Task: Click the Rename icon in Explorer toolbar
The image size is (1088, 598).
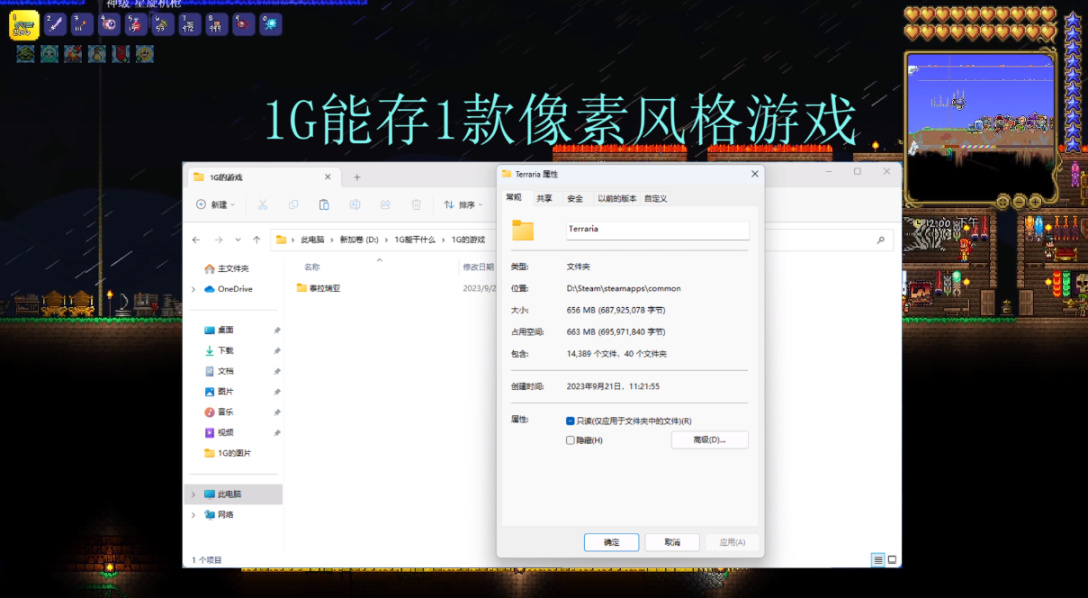Action: [x=355, y=205]
